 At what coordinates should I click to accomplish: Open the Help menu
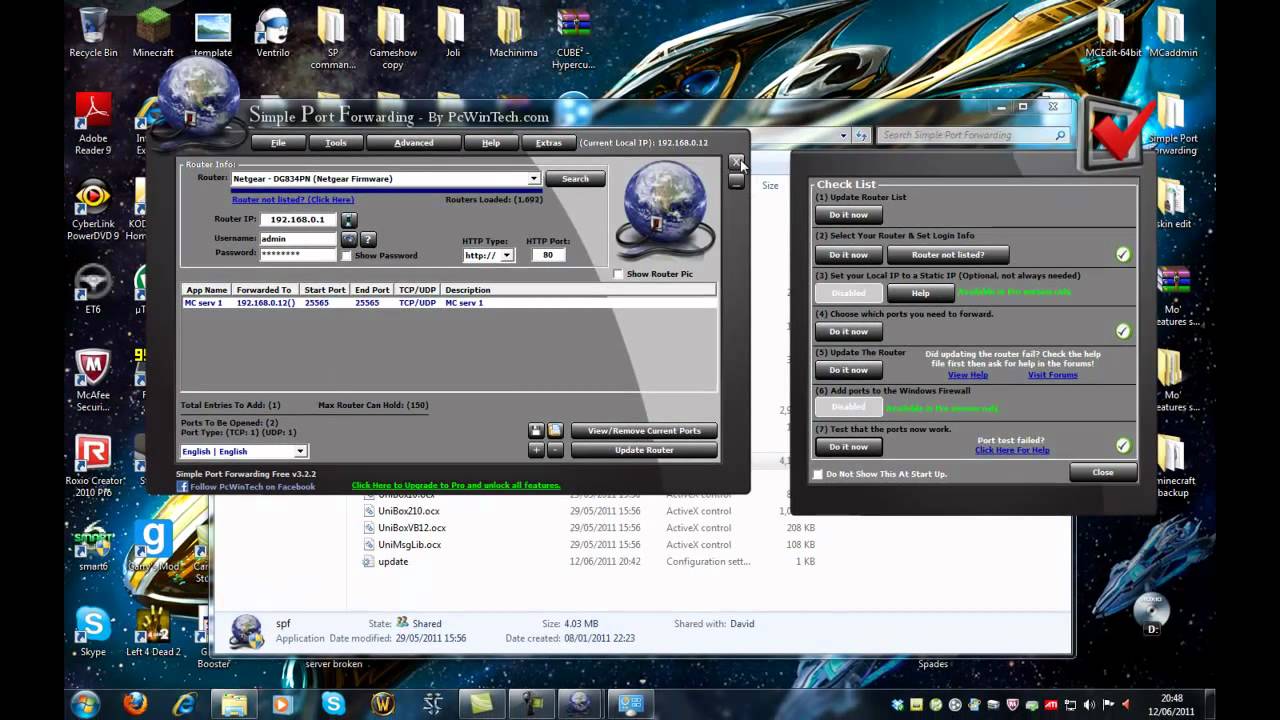(491, 143)
